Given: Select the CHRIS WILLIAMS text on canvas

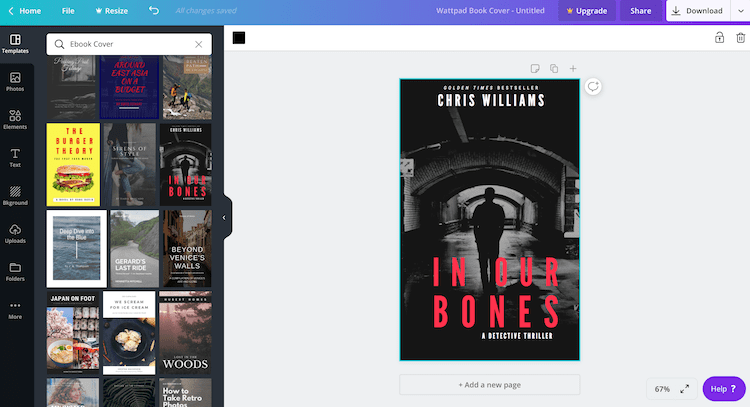Looking at the screenshot, I should pyautogui.click(x=491, y=100).
